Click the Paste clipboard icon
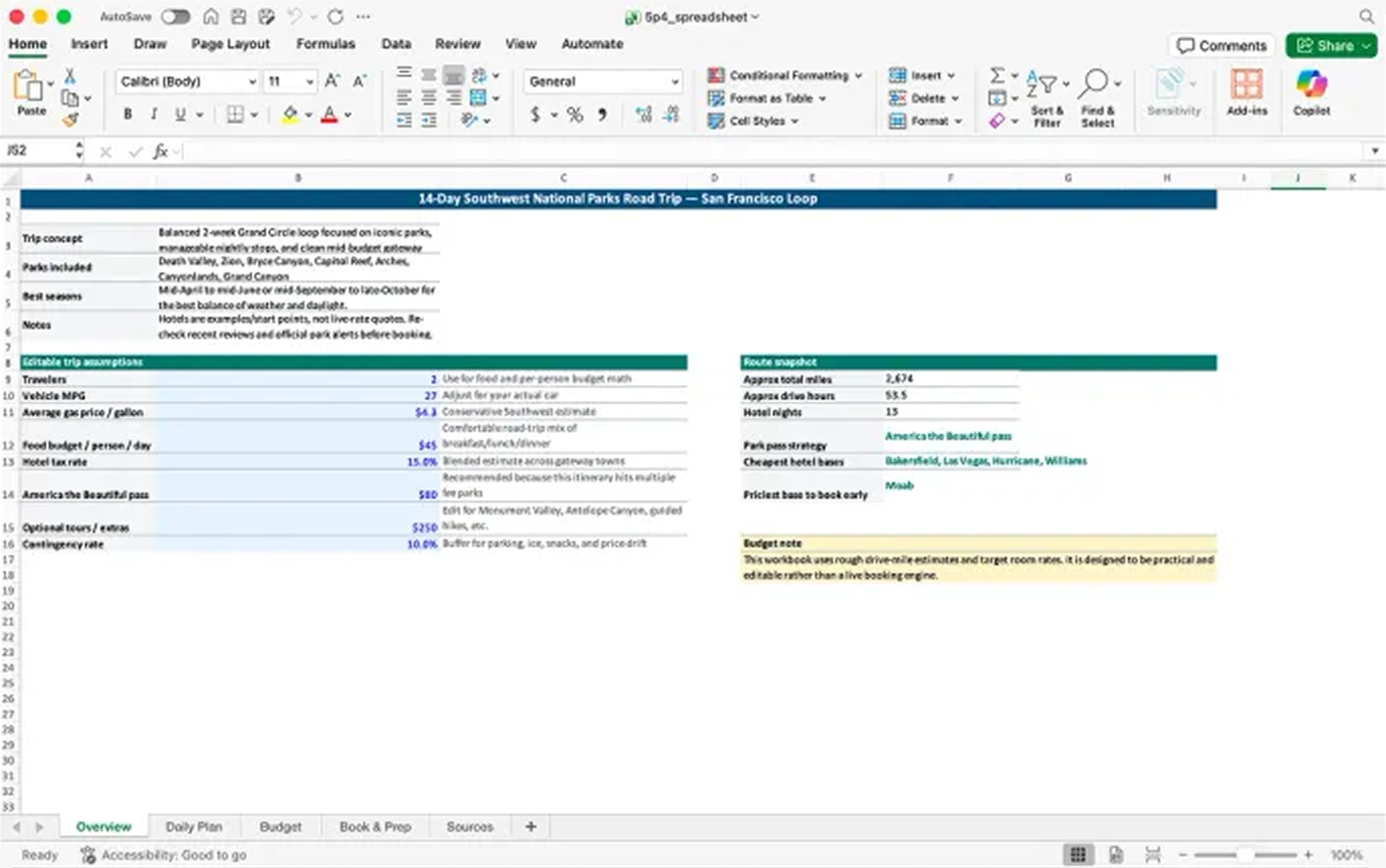 [28, 87]
